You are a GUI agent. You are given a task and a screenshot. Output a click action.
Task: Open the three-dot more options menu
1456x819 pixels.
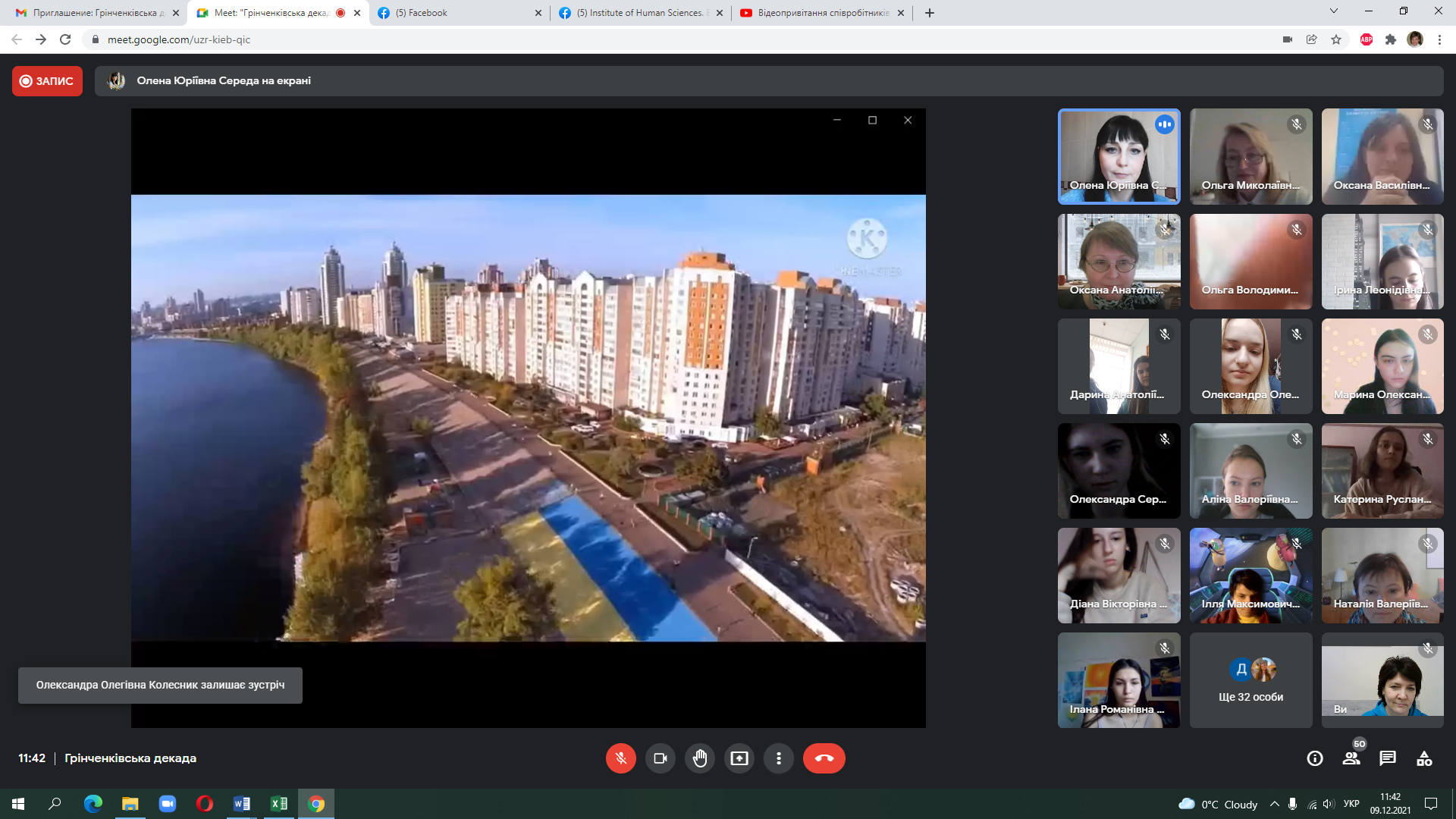tap(778, 758)
